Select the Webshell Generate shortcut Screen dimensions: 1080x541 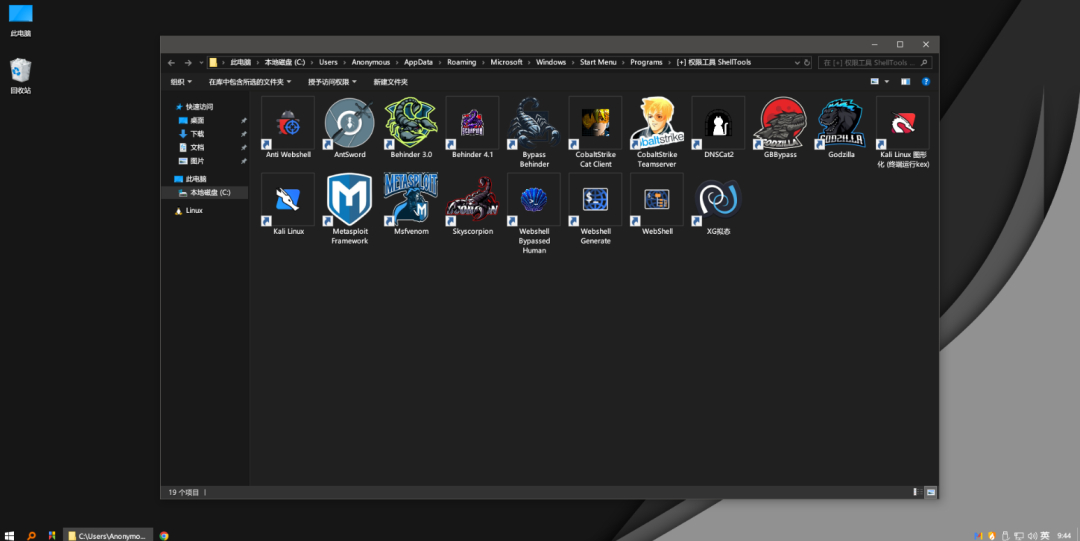pyautogui.click(x=595, y=209)
